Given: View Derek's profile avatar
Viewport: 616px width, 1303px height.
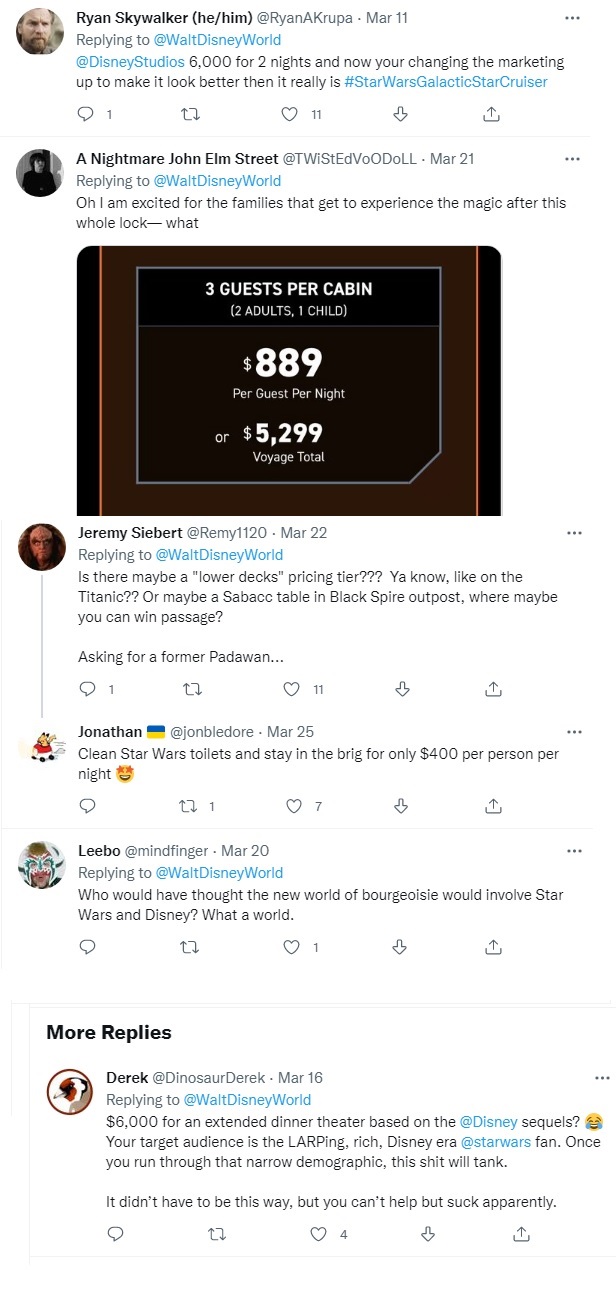Looking at the screenshot, I should point(70,1091).
